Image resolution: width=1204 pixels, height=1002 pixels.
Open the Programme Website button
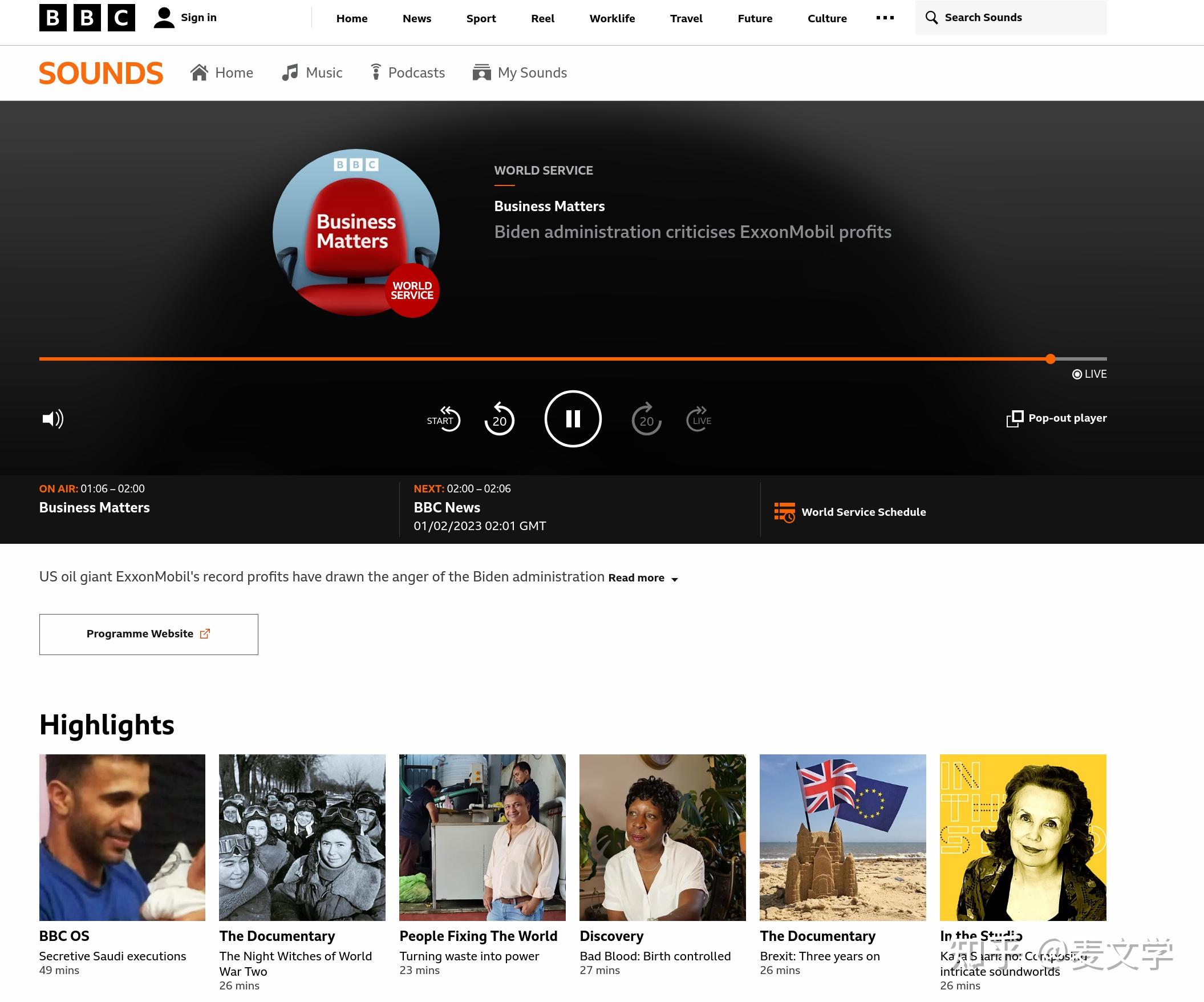(x=148, y=634)
